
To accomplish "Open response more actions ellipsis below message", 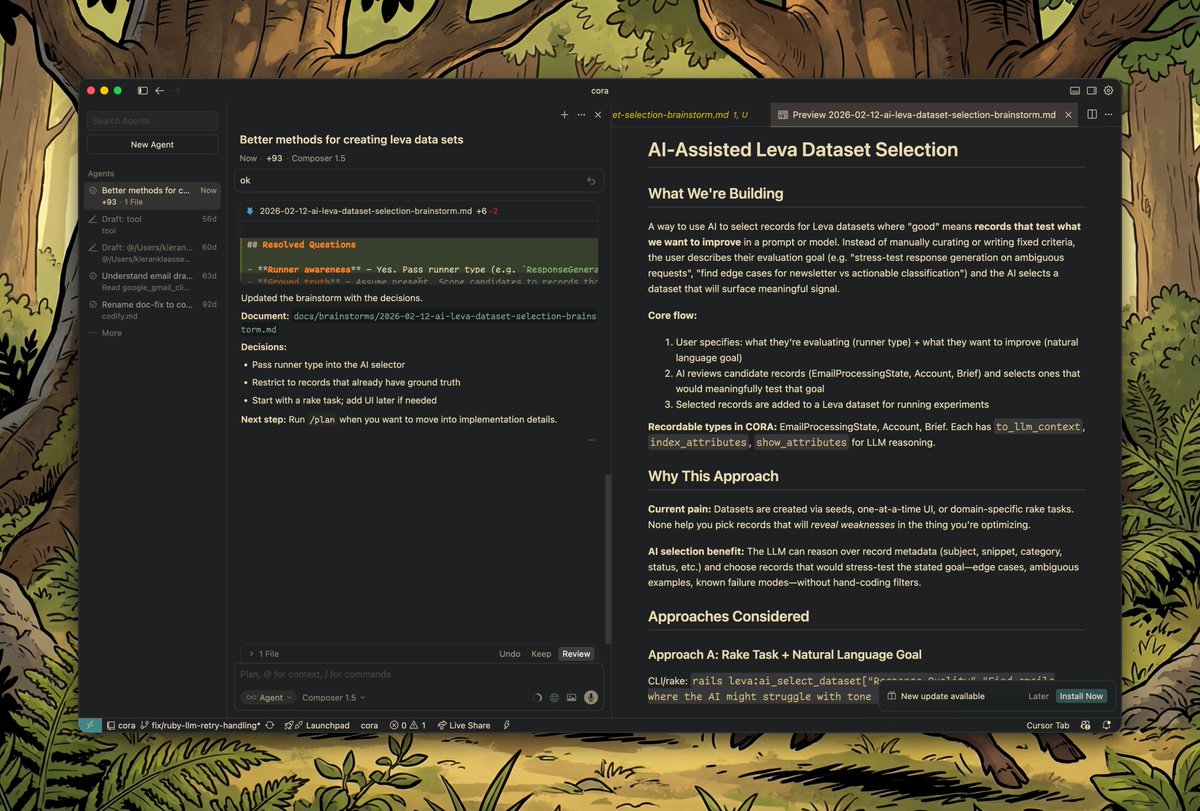I will point(591,439).
